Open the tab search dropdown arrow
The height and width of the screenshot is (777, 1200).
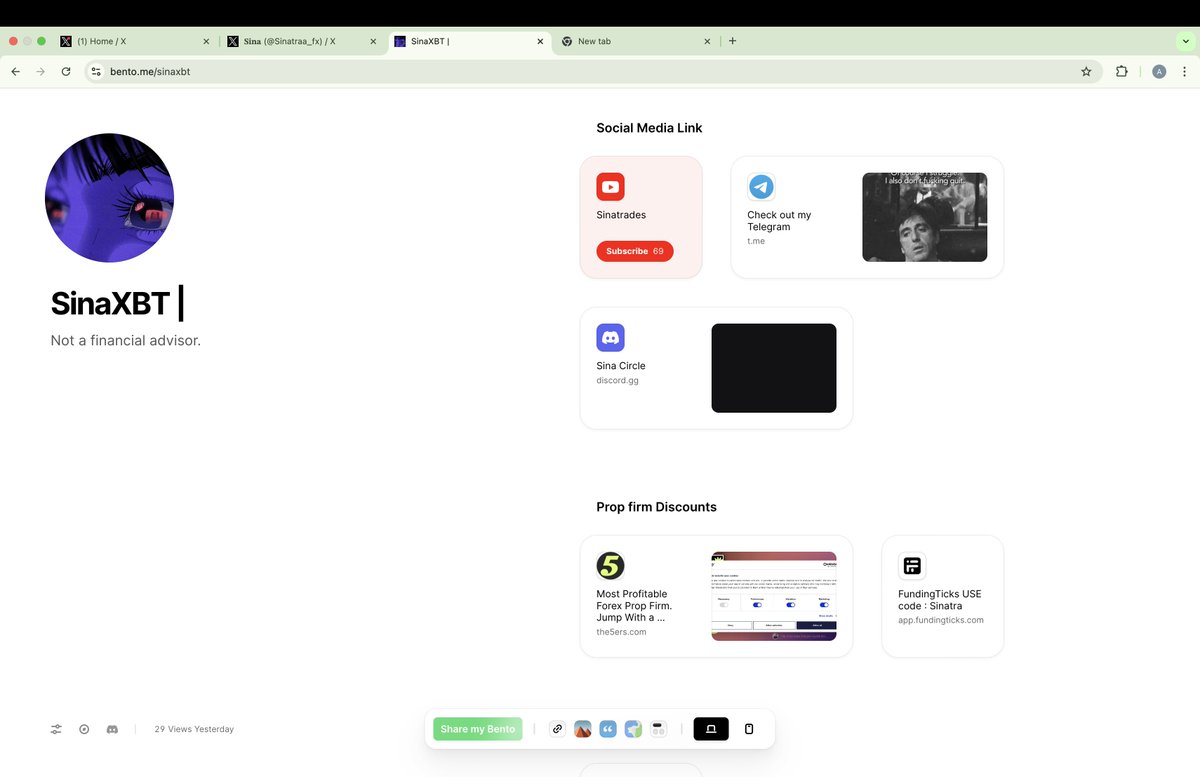[1186, 41]
